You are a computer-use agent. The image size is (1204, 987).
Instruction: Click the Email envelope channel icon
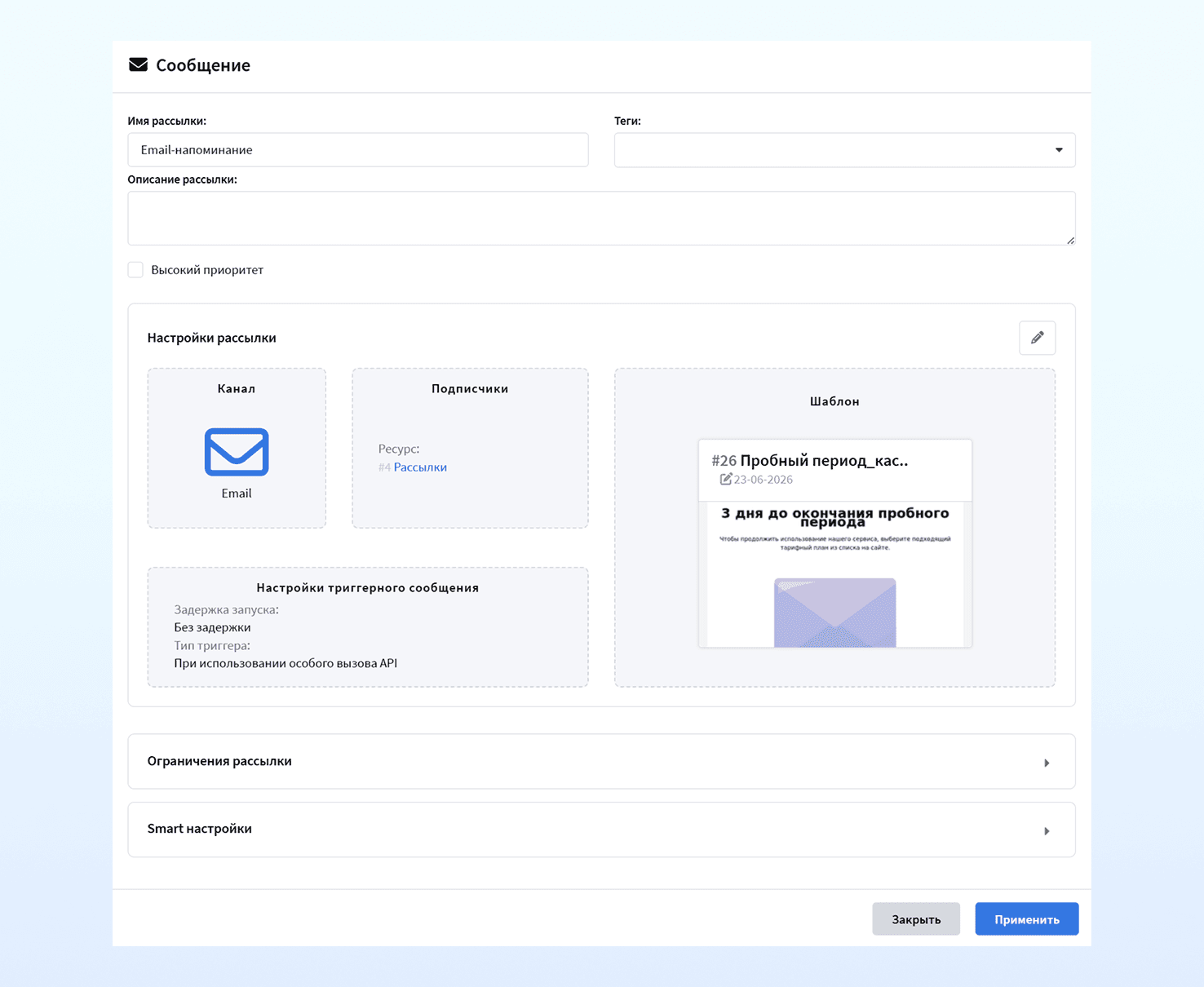237,452
